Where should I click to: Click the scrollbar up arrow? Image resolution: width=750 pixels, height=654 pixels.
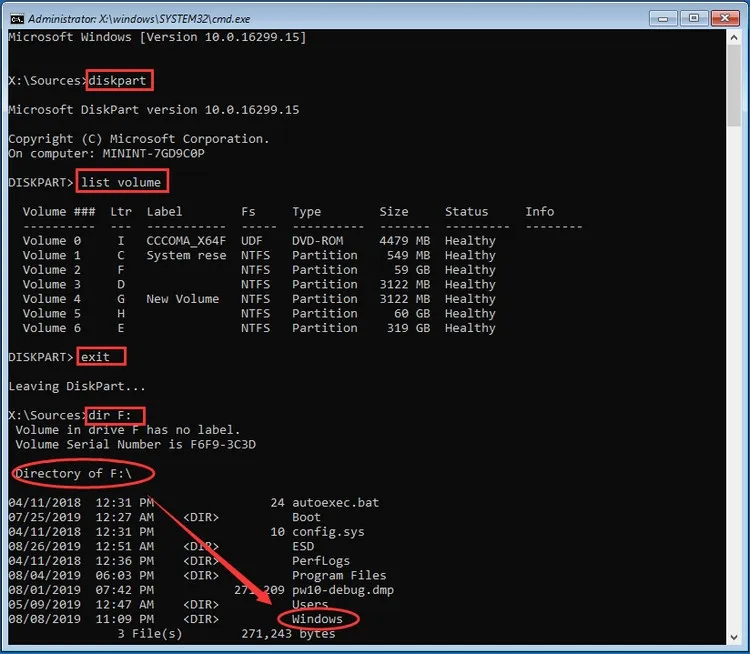point(734,37)
